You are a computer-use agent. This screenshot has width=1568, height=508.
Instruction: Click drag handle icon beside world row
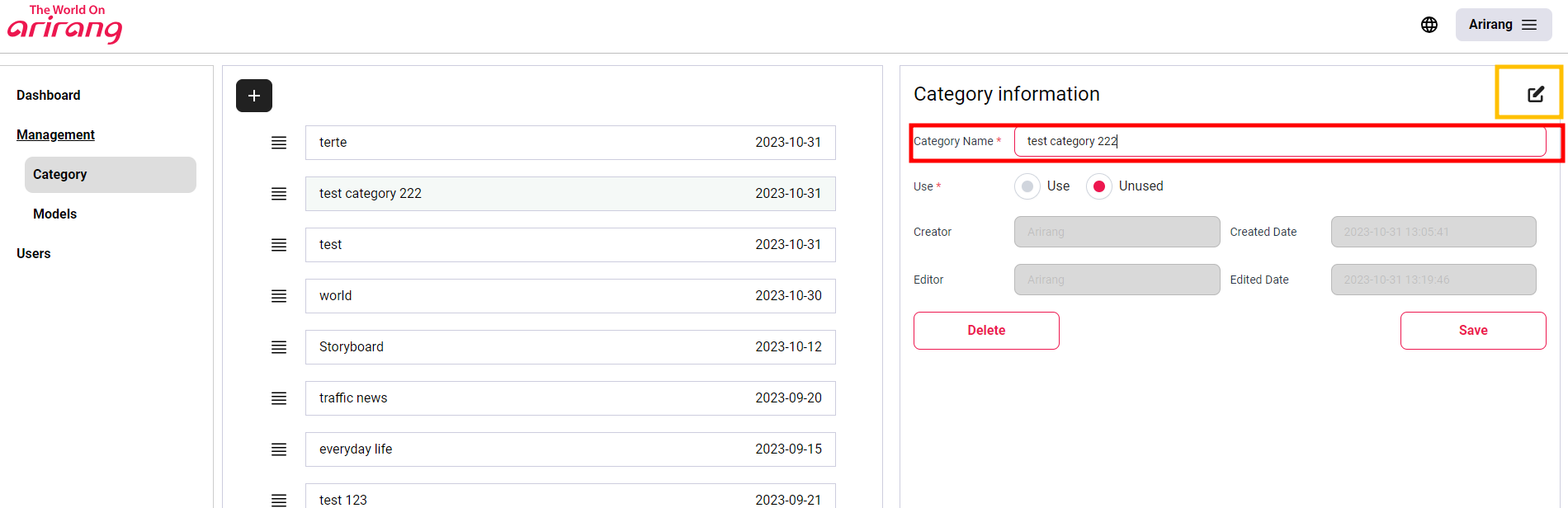click(279, 296)
